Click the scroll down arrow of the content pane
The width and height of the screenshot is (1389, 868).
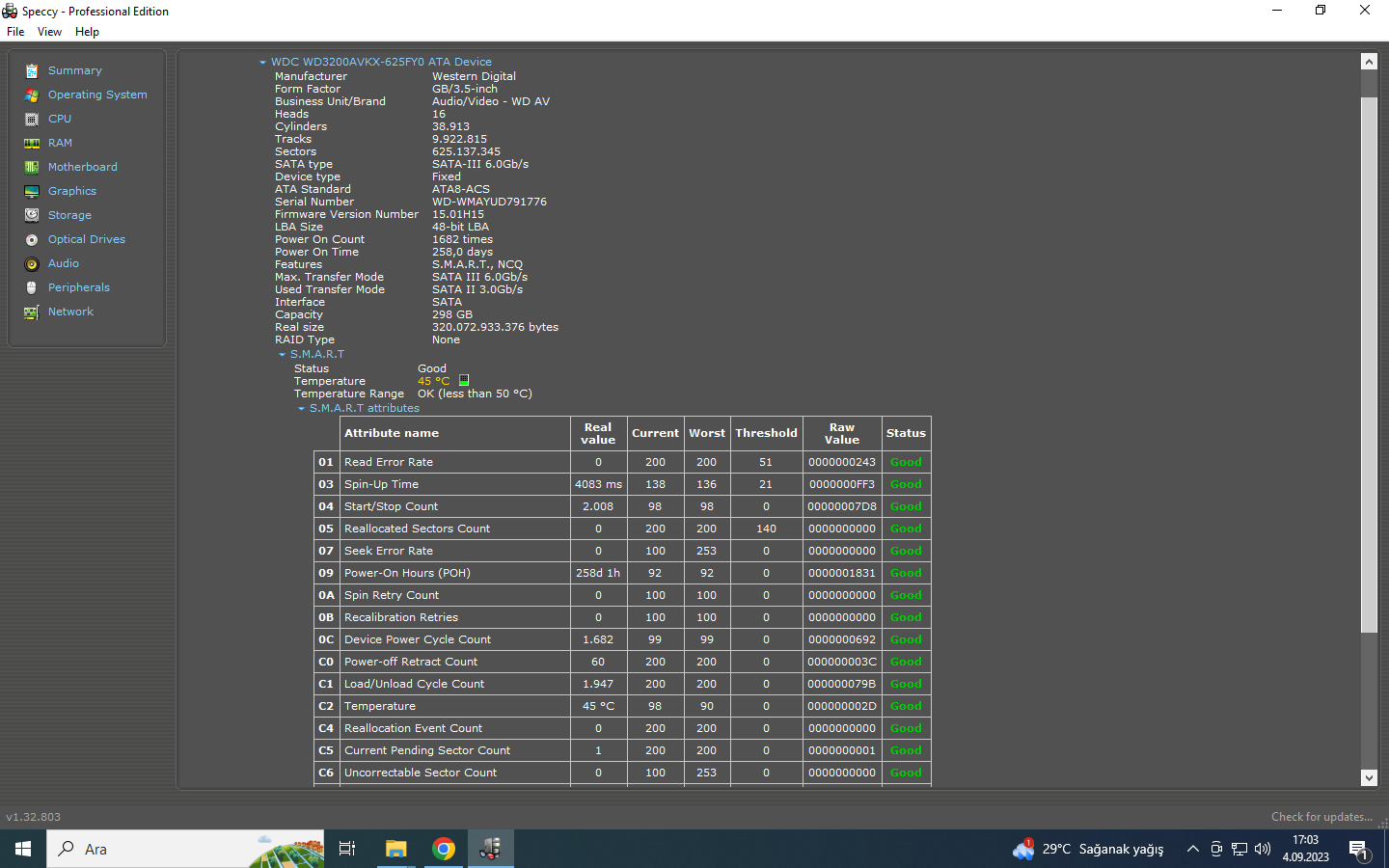coord(1369,777)
